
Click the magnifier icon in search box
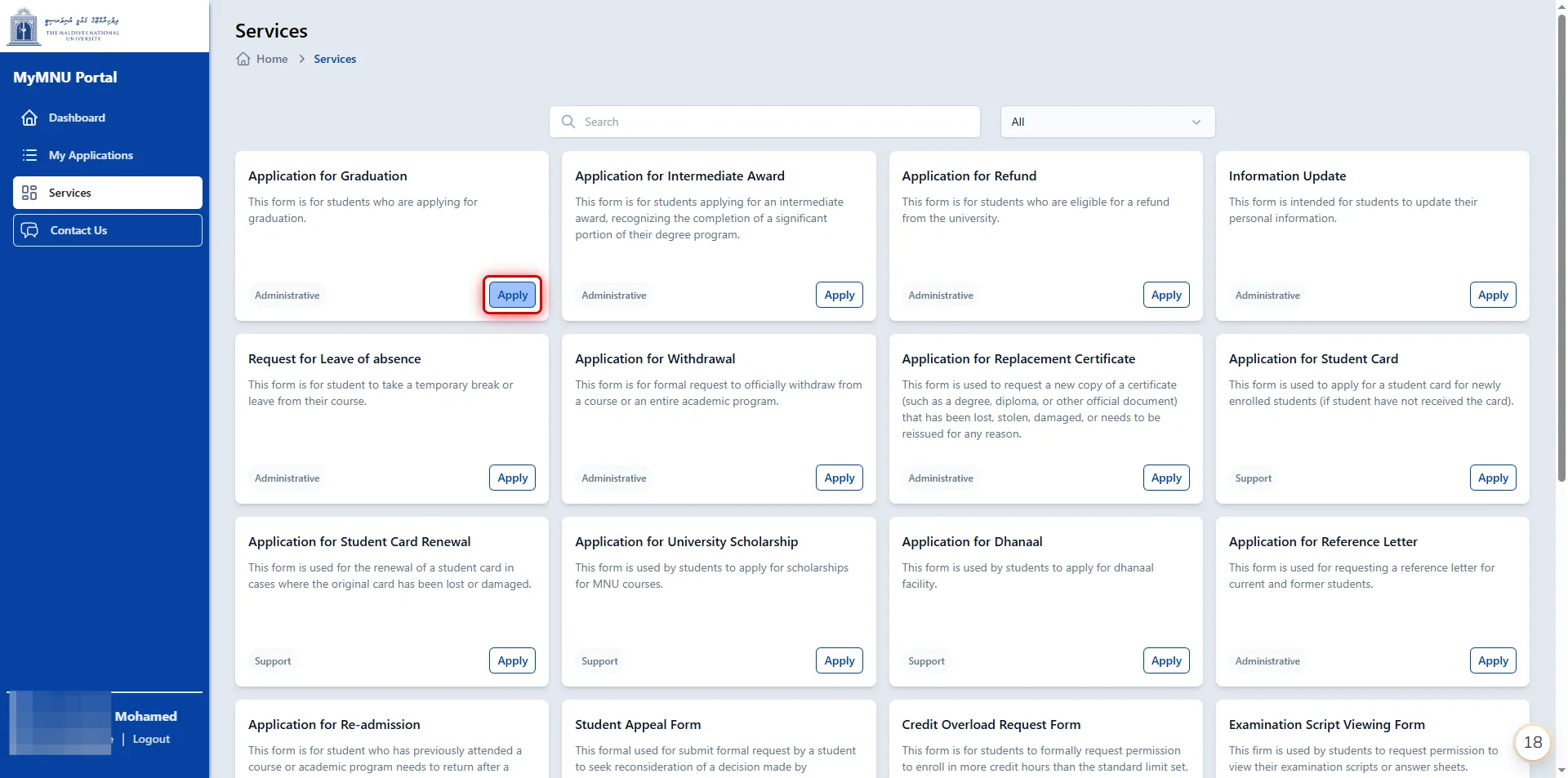568,122
